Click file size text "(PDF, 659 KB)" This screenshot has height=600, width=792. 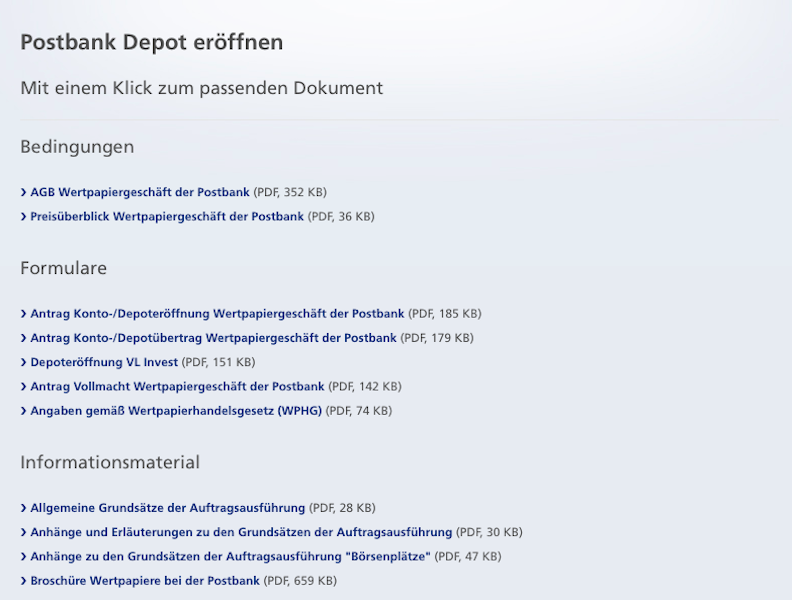coord(300,581)
